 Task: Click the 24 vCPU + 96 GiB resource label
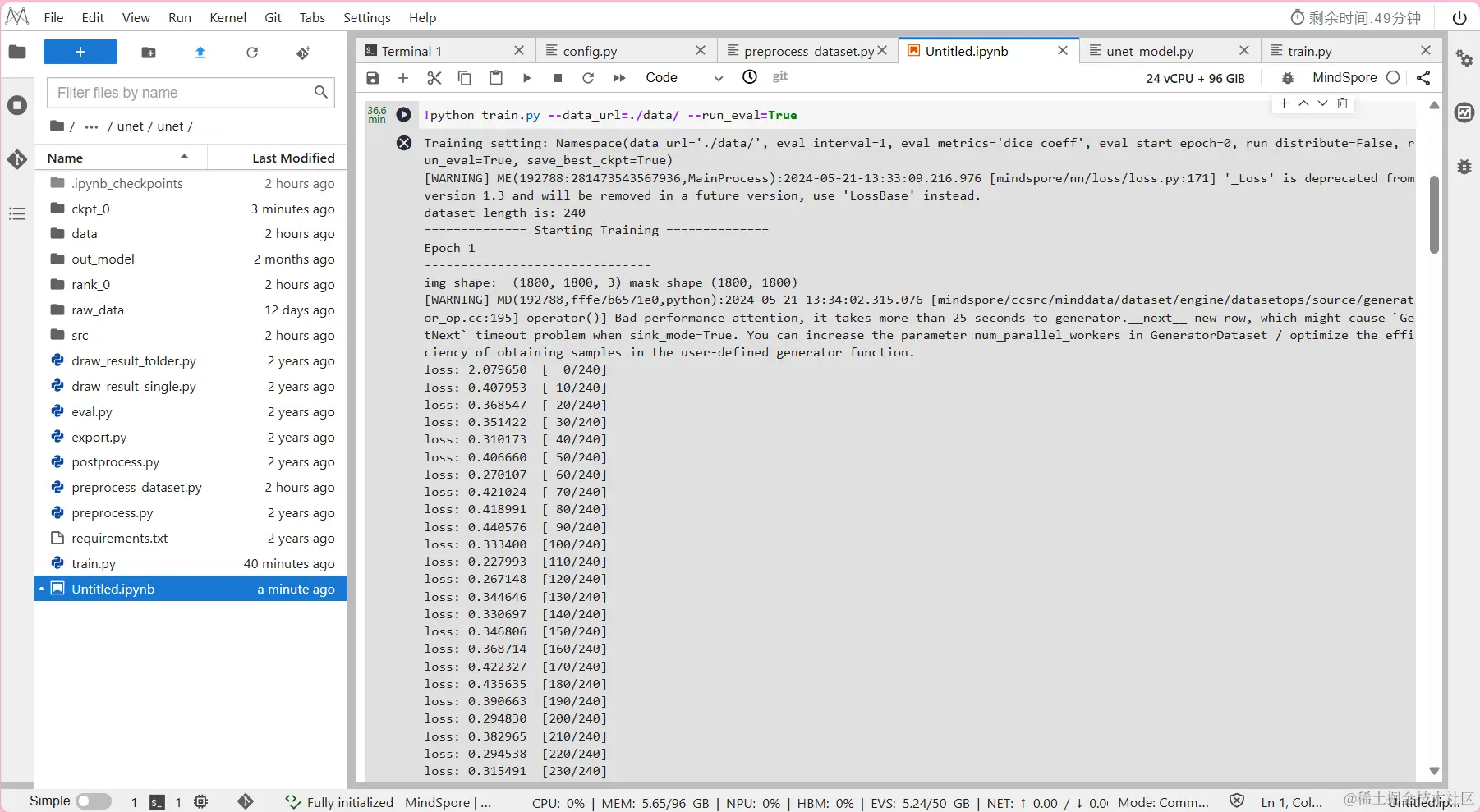click(x=1196, y=78)
